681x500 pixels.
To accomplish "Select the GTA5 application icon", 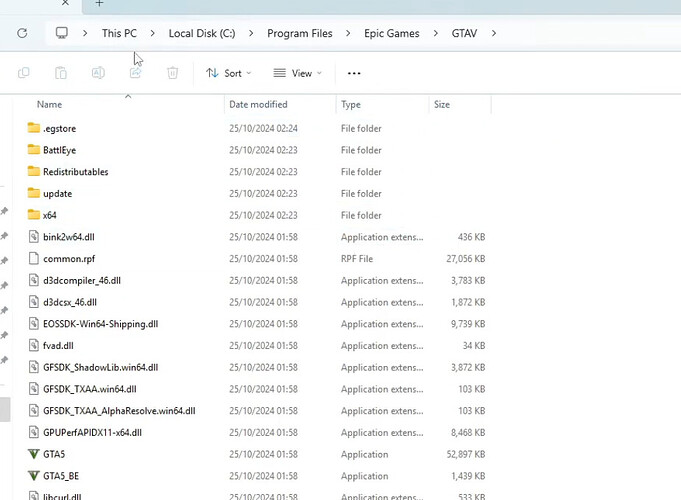I will [33, 454].
